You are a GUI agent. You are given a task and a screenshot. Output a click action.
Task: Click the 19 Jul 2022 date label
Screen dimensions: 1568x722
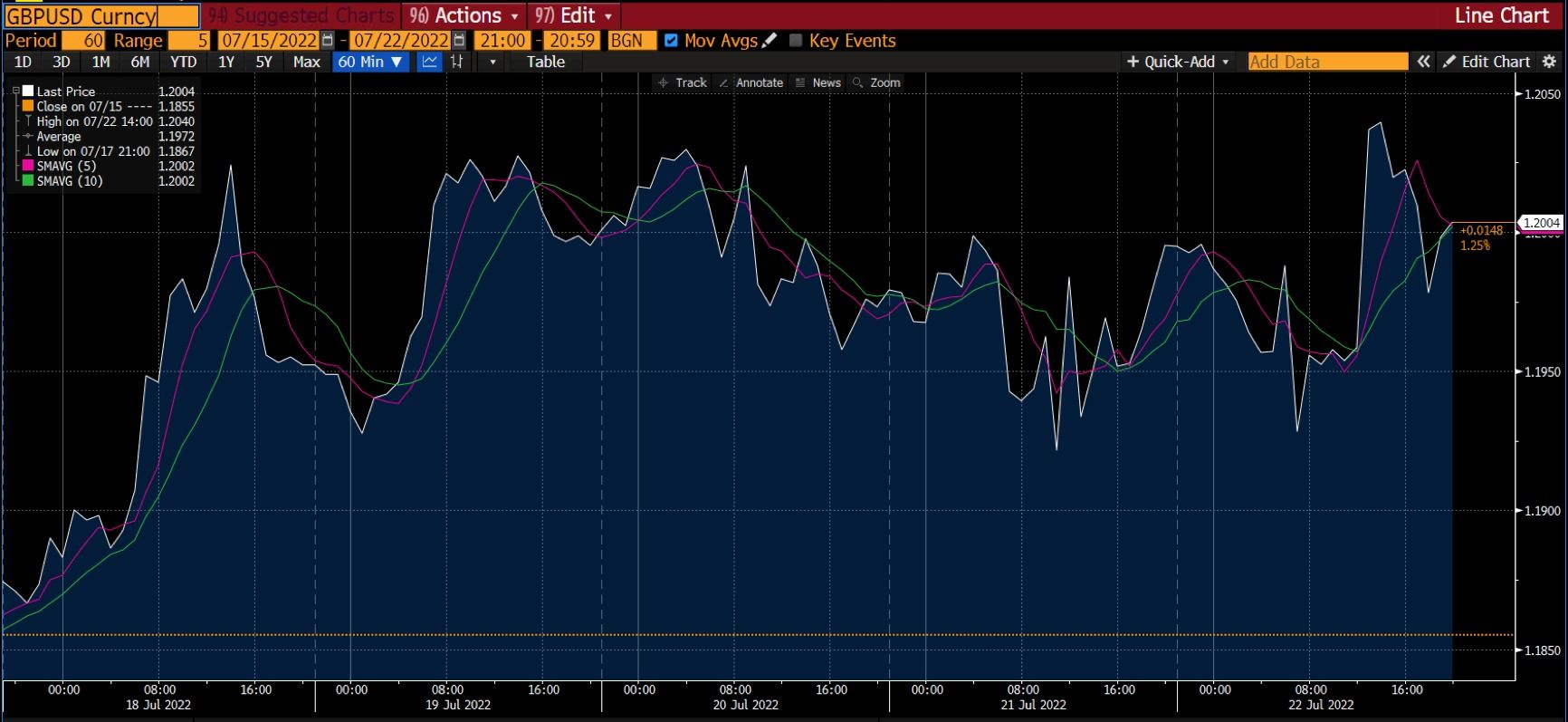tap(458, 705)
